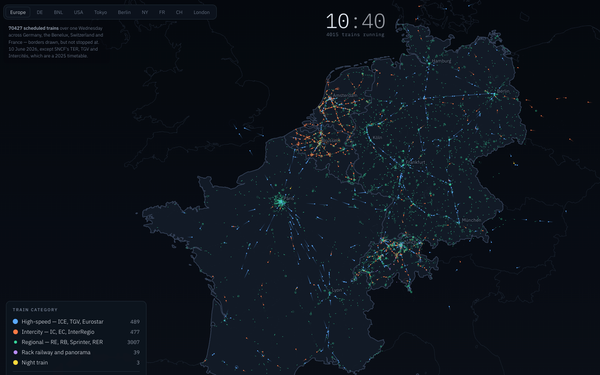The width and height of the screenshot is (600, 375).
Task: Switch to the NY tab
Action: click(145, 12)
